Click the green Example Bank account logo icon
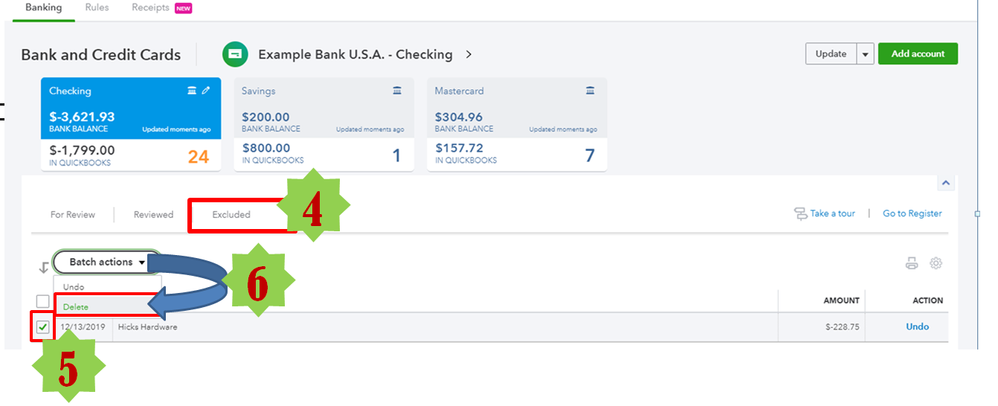This screenshot has width=998, height=406. 235,55
